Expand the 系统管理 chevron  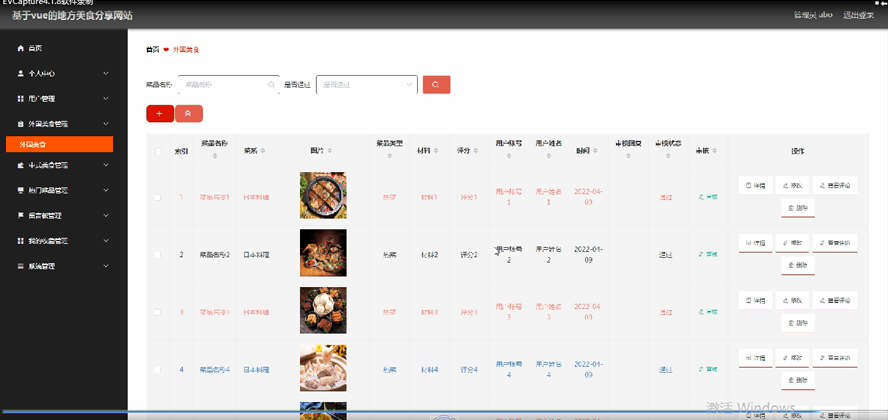point(106,266)
